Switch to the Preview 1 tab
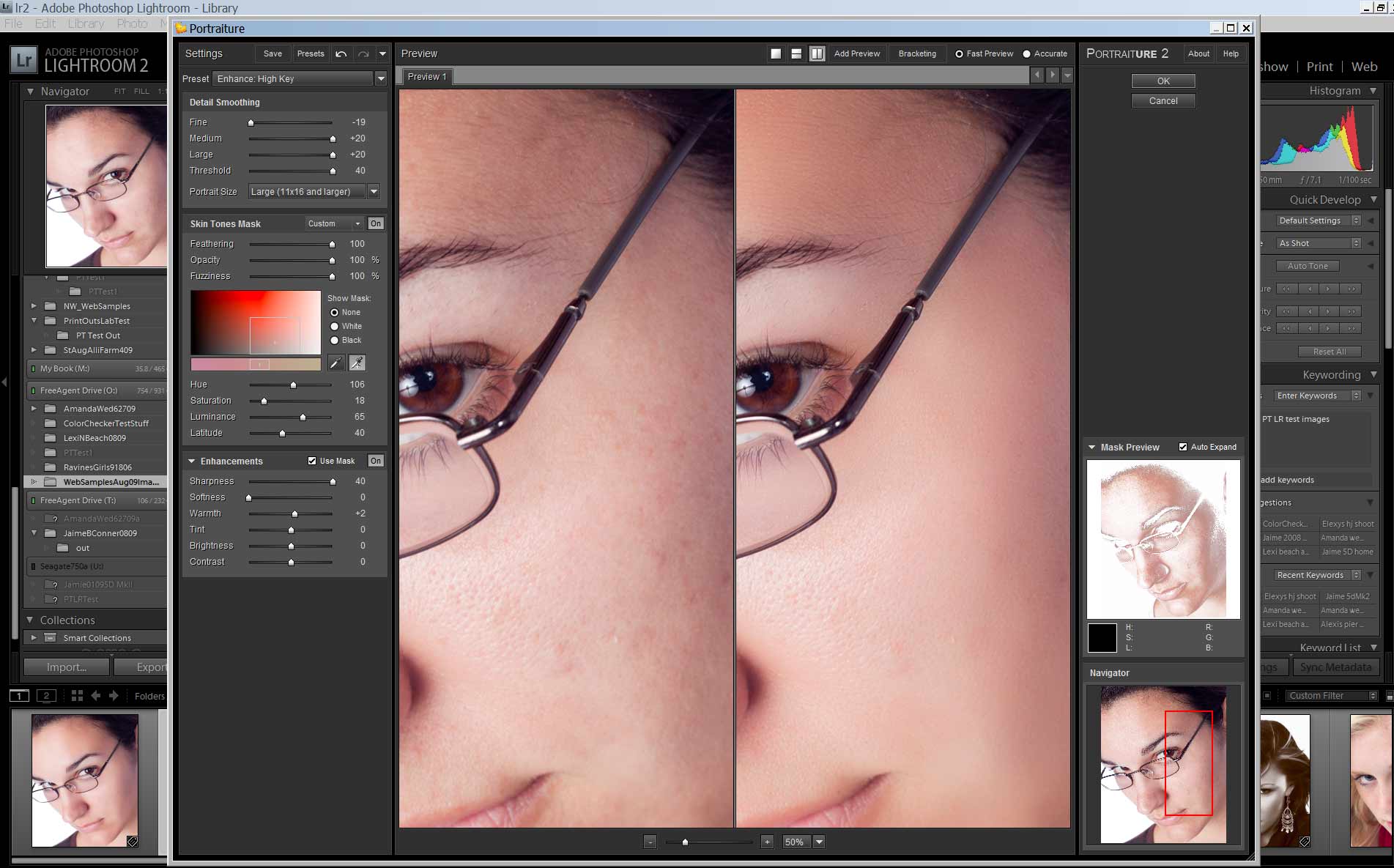Image resolution: width=1394 pixels, height=868 pixels. 426,76
